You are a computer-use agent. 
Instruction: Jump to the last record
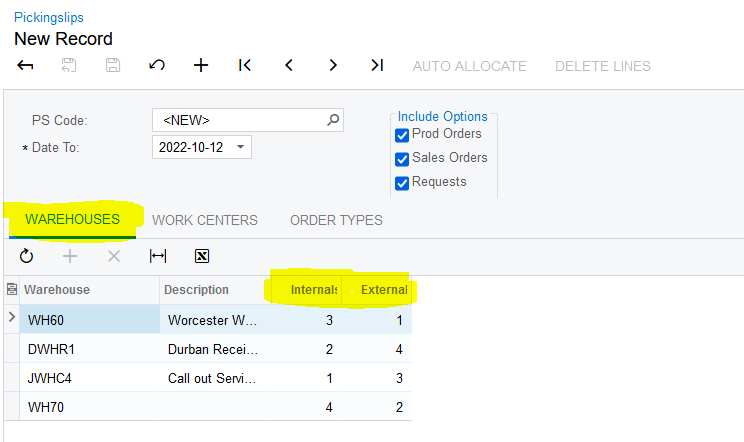[x=377, y=66]
